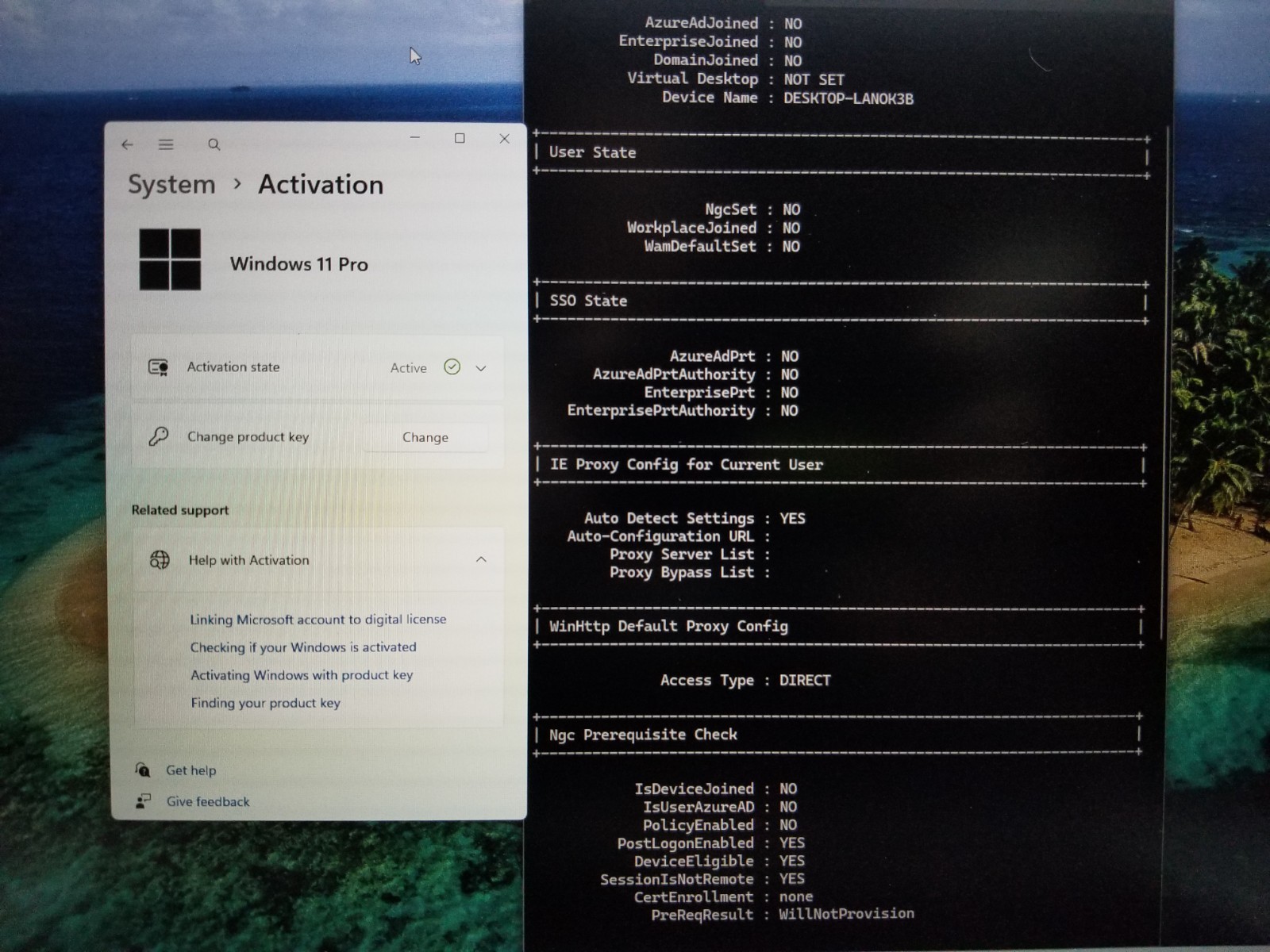
Task: Open Activating Windows with product key link
Action: pos(302,675)
